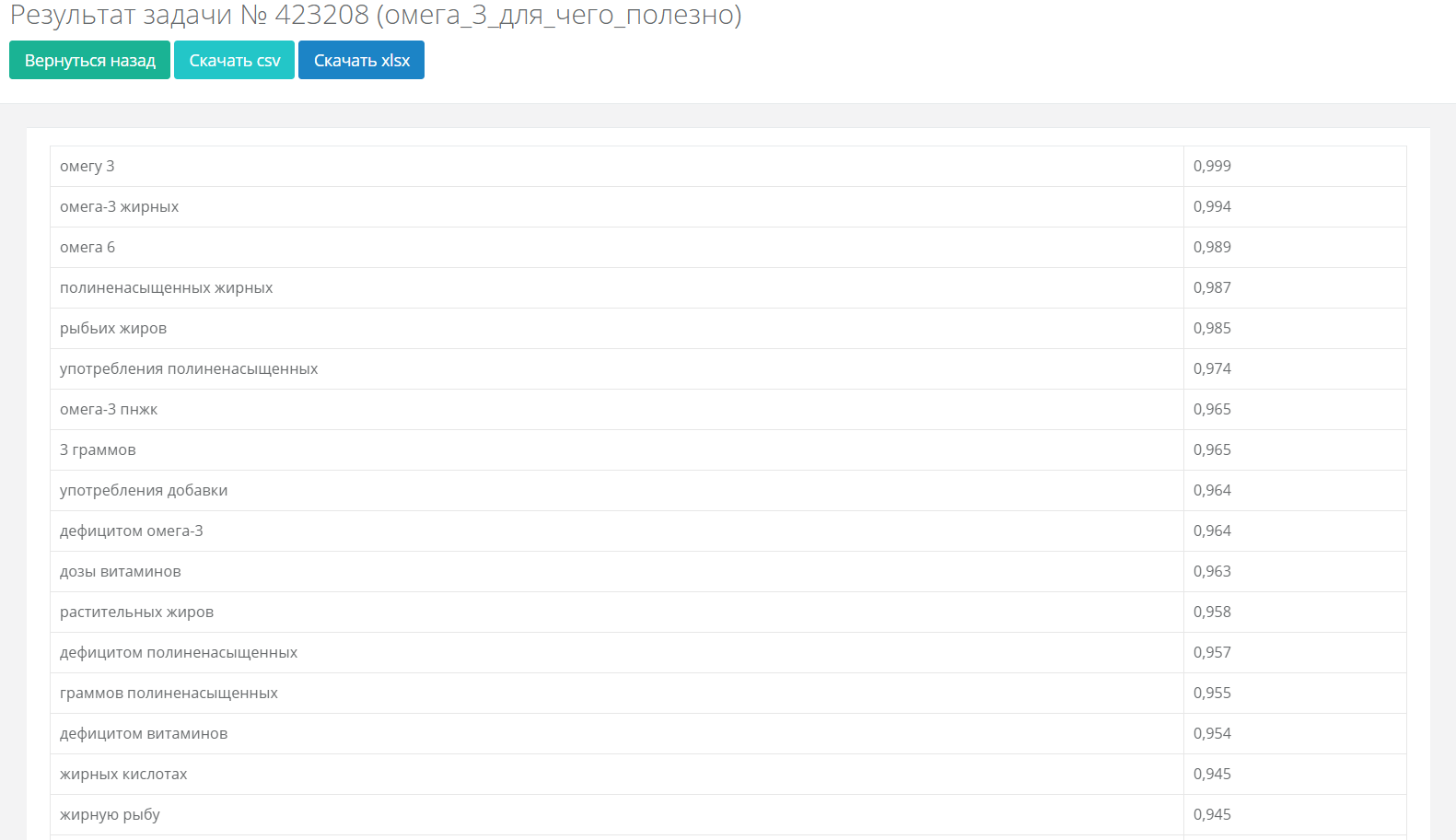
Task: Click the "растительных жиров" row
Action: [136, 612]
